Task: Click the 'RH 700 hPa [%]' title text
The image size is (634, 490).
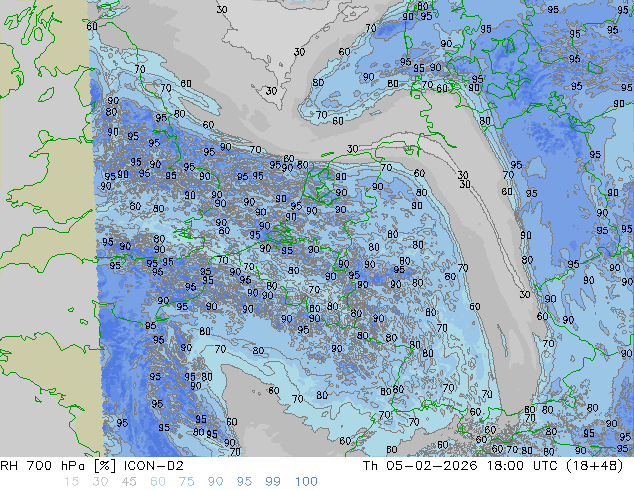Action: tap(58, 466)
